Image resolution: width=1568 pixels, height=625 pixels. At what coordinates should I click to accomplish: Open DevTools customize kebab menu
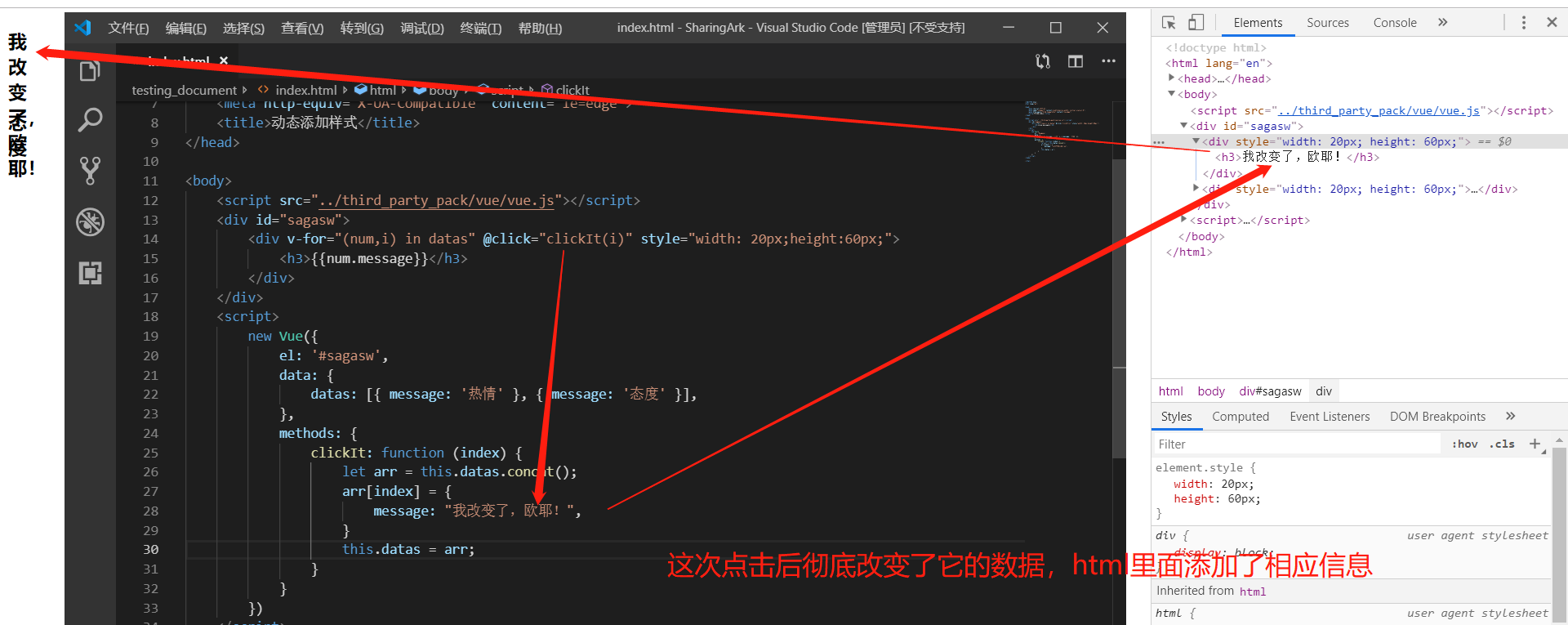1524,23
